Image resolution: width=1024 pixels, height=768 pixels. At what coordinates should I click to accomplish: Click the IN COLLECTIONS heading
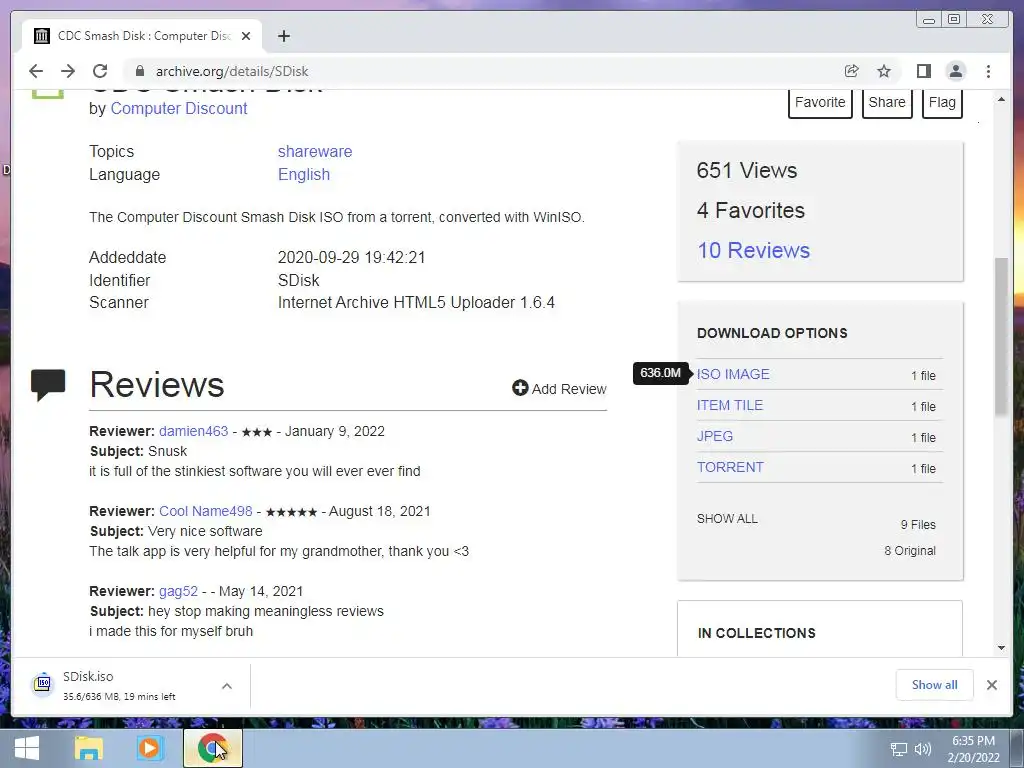pyautogui.click(x=756, y=633)
